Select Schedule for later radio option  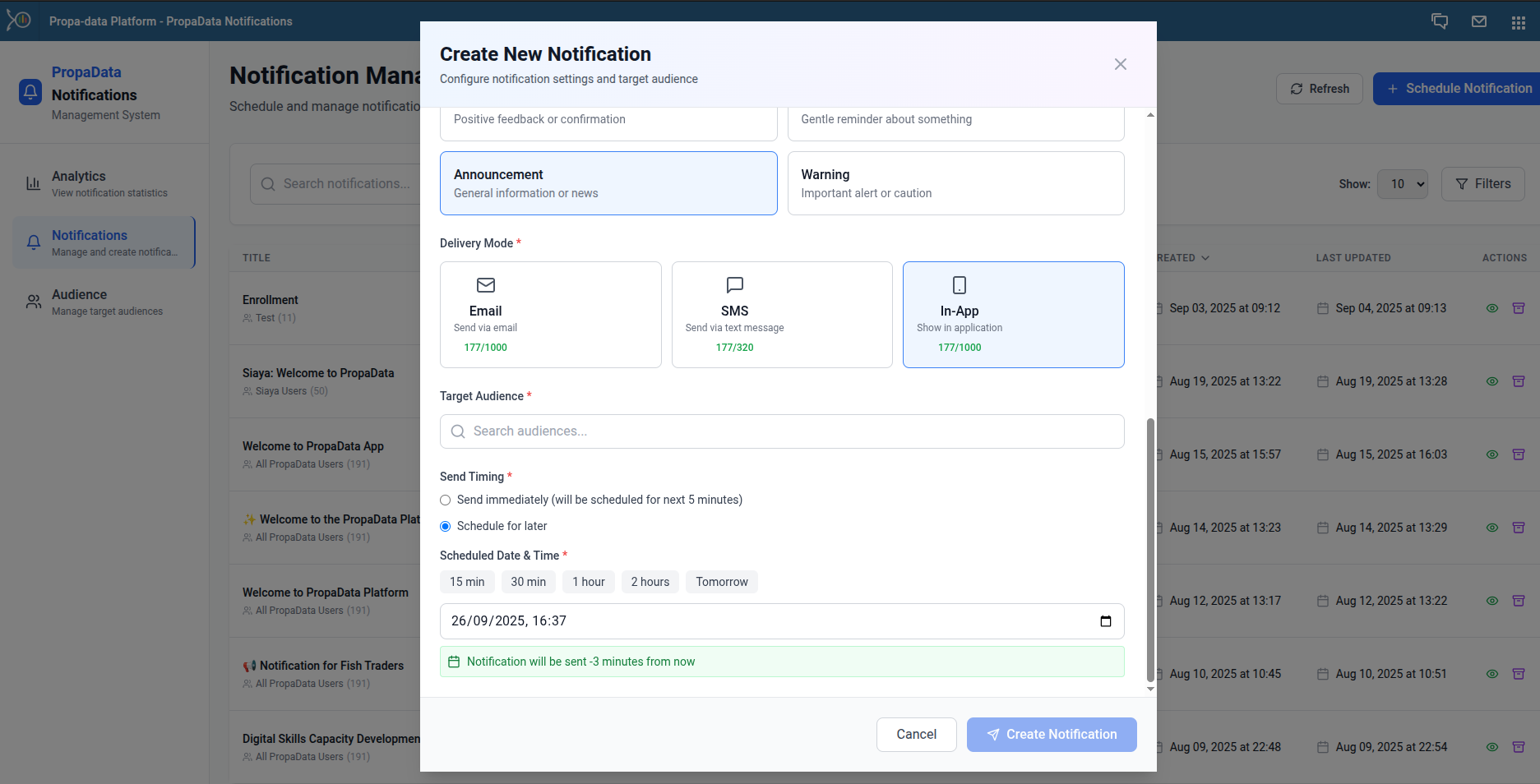[x=445, y=526]
